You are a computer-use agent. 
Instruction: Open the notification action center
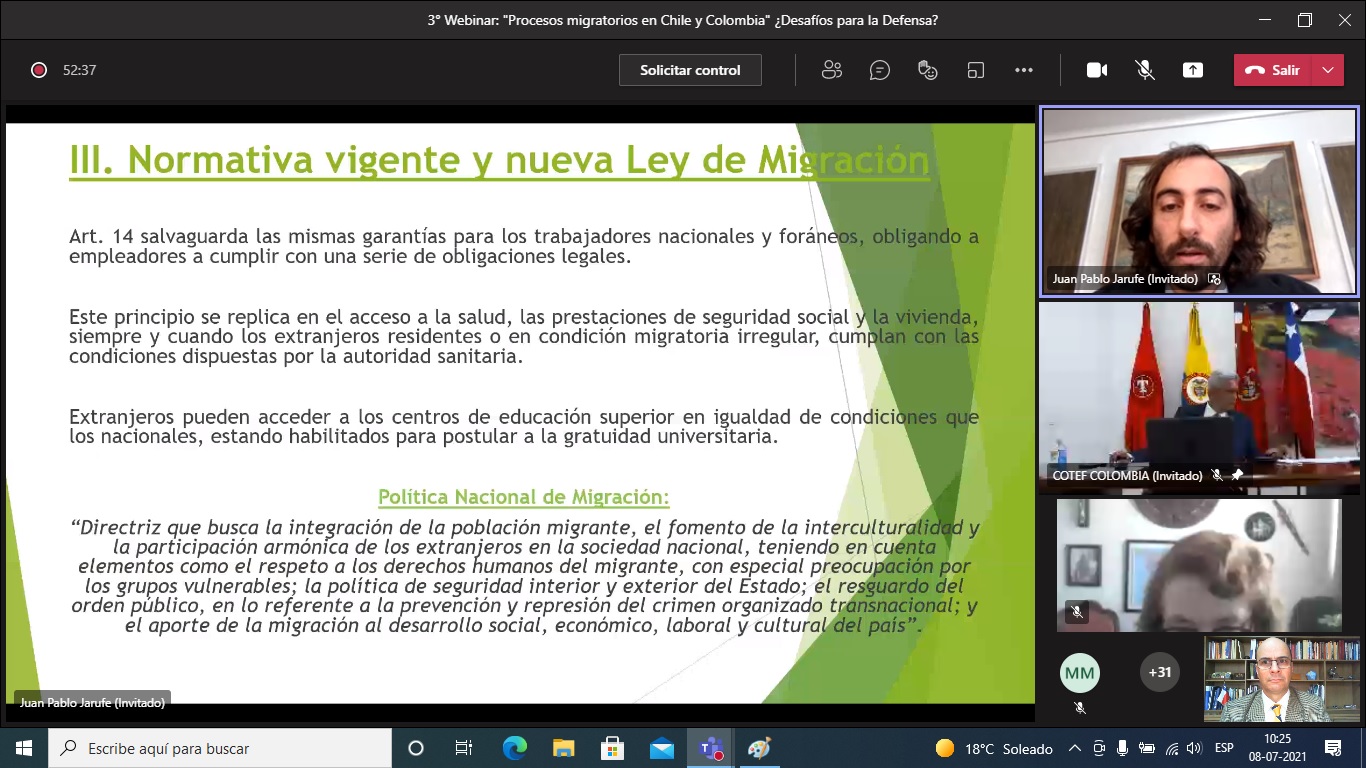pyautogui.click(x=1333, y=748)
